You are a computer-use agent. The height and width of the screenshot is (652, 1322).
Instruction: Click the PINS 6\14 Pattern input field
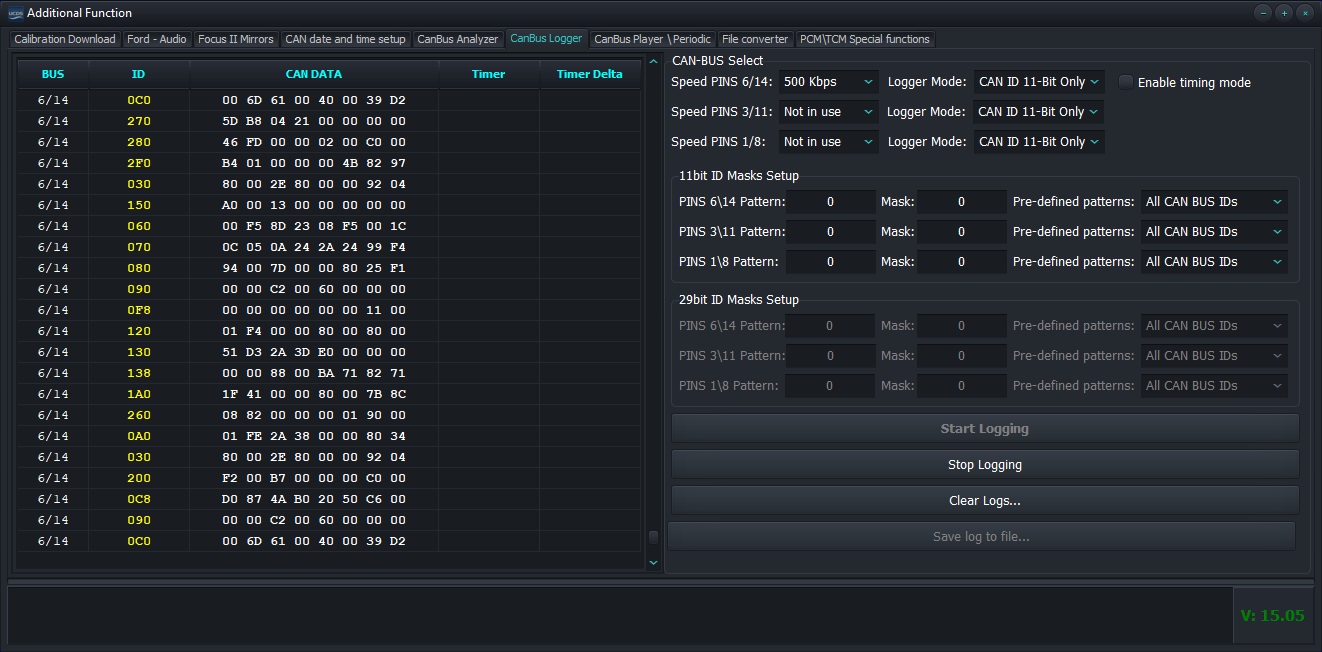830,202
